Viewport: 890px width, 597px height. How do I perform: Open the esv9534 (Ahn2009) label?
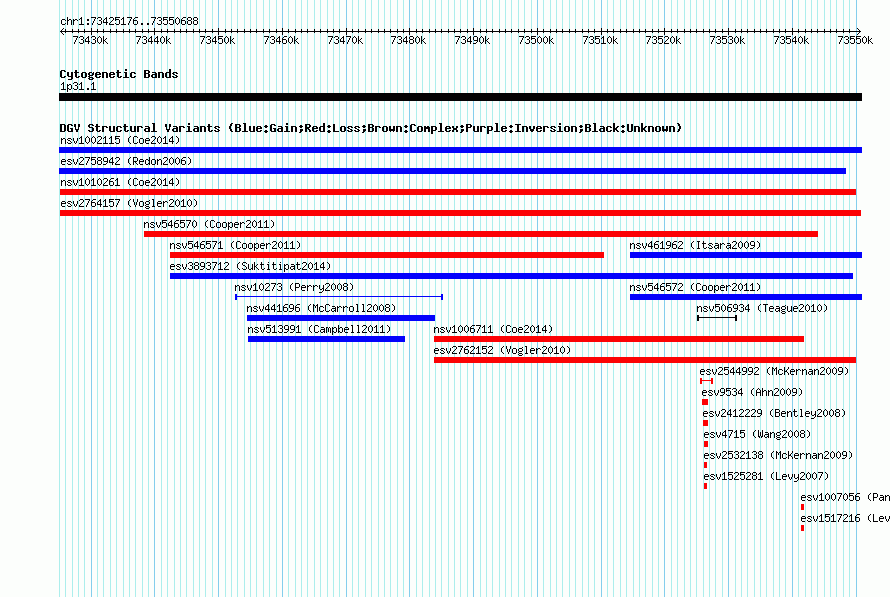(x=752, y=392)
